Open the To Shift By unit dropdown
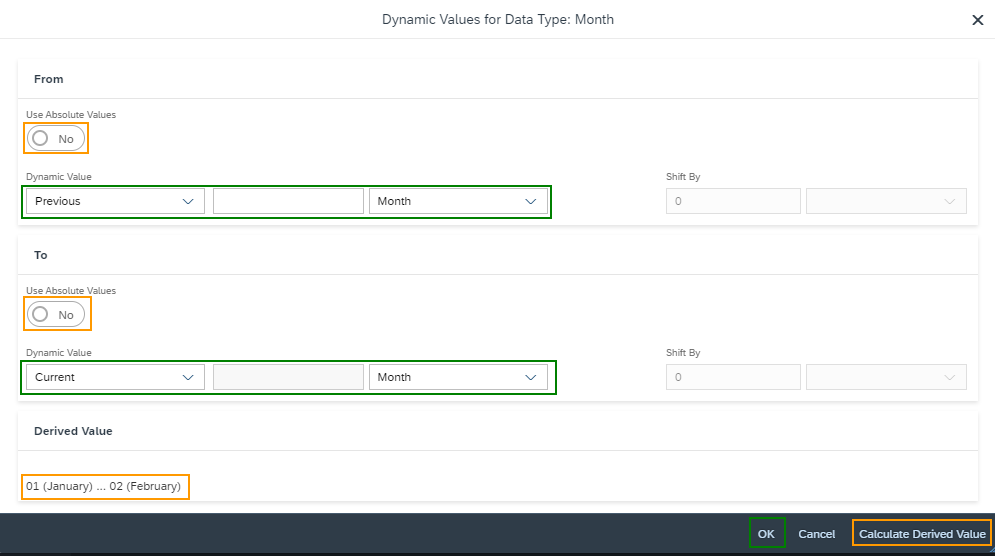This screenshot has height=556, width=995. tap(886, 377)
